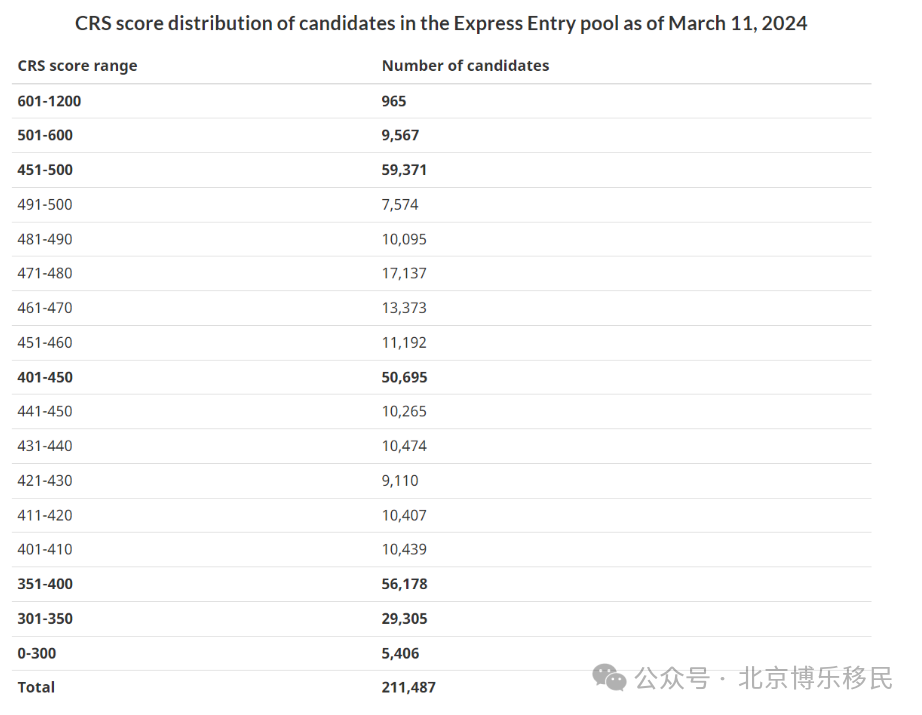Select the 451-500 bold range cell
The image size is (922, 715).
(x=45, y=170)
